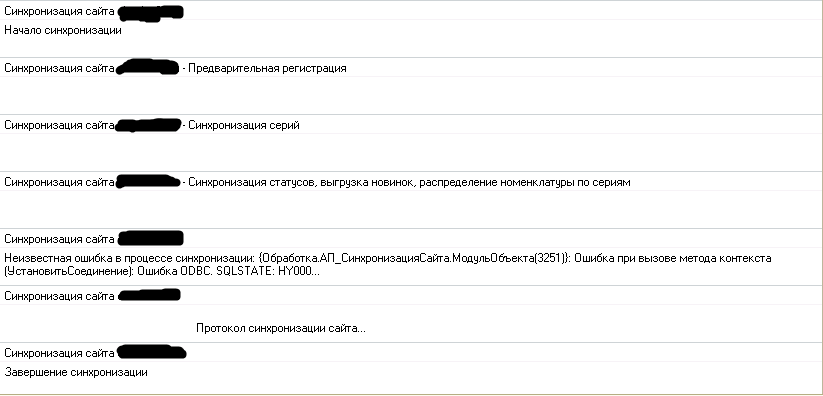
Task: Select the "Завершение синхронизации" log entry
Action: 76,372
